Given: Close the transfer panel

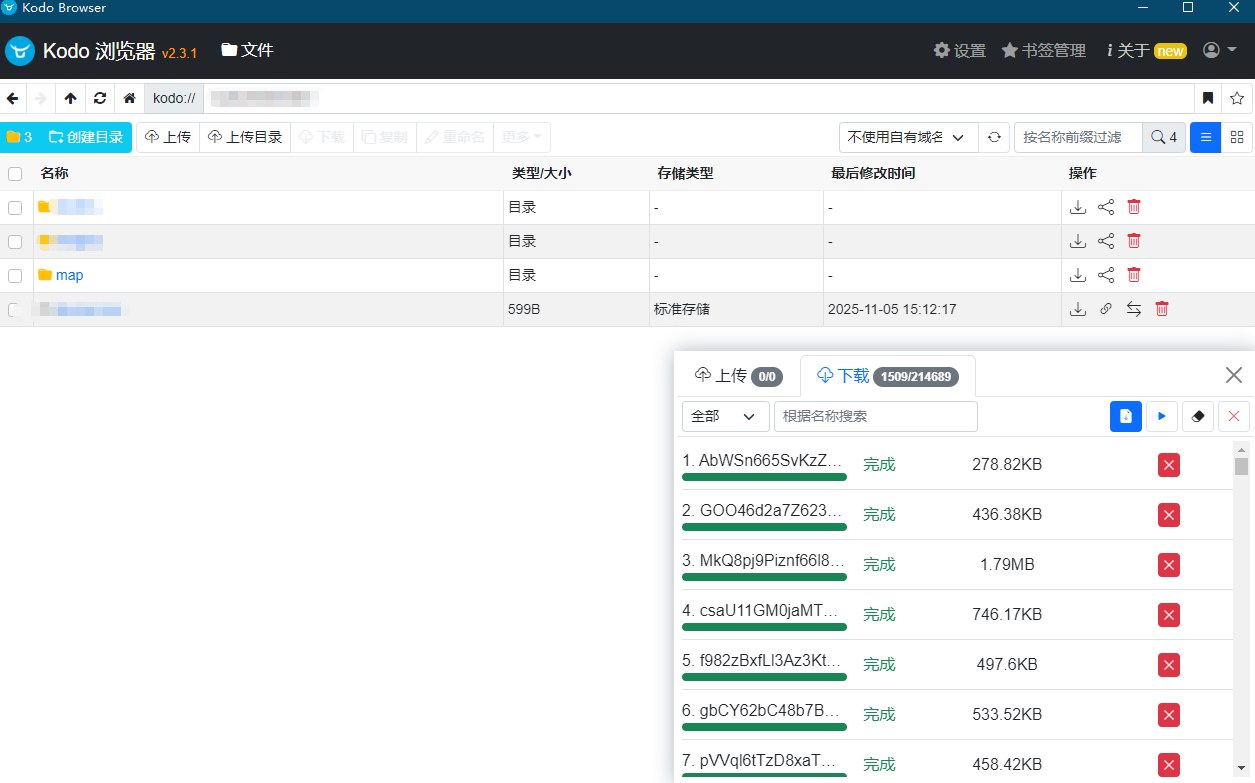Looking at the screenshot, I should click(1234, 375).
